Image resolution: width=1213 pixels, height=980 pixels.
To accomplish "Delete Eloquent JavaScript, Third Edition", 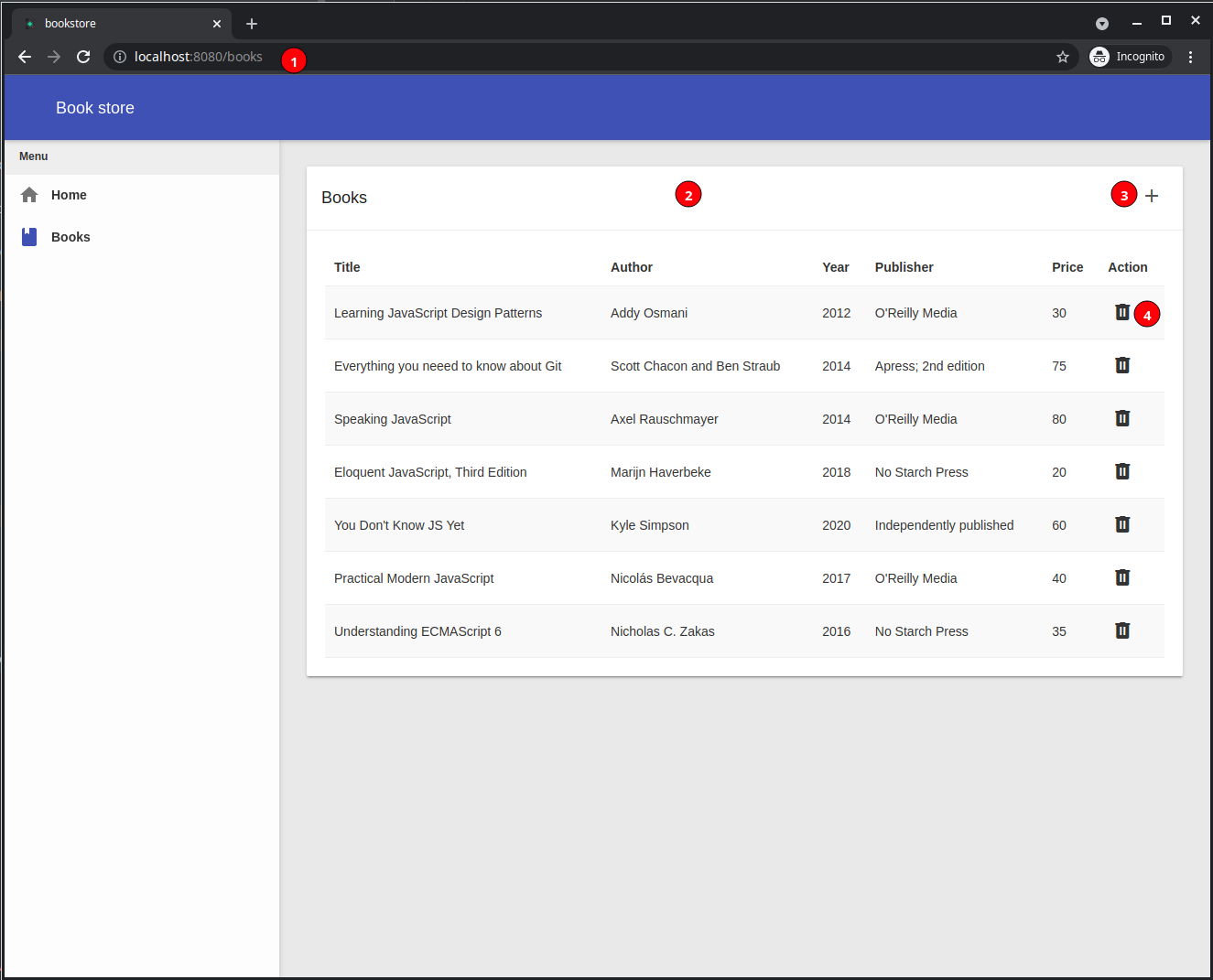I will pyautogui.click(x=1122, y=471).
